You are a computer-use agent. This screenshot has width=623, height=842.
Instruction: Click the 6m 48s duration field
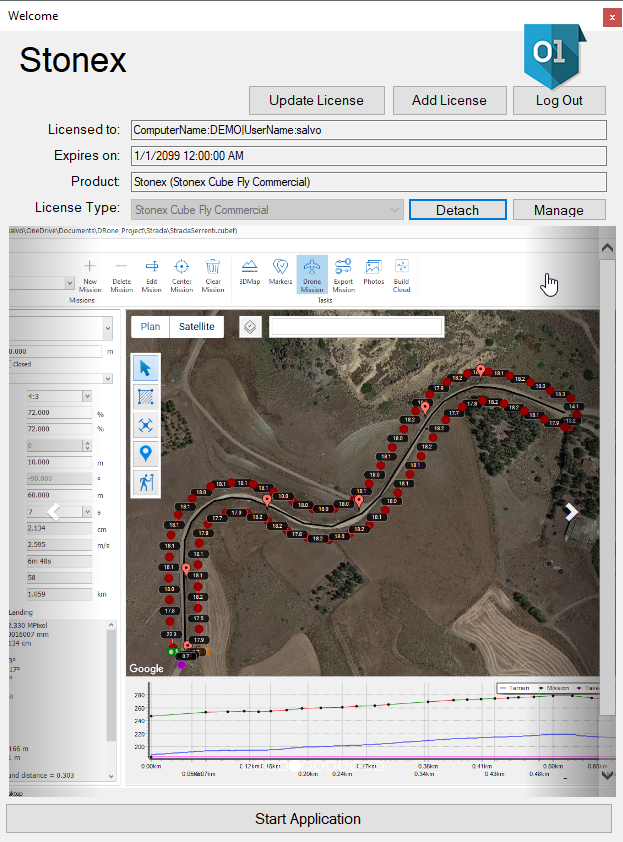coord(60,561)
